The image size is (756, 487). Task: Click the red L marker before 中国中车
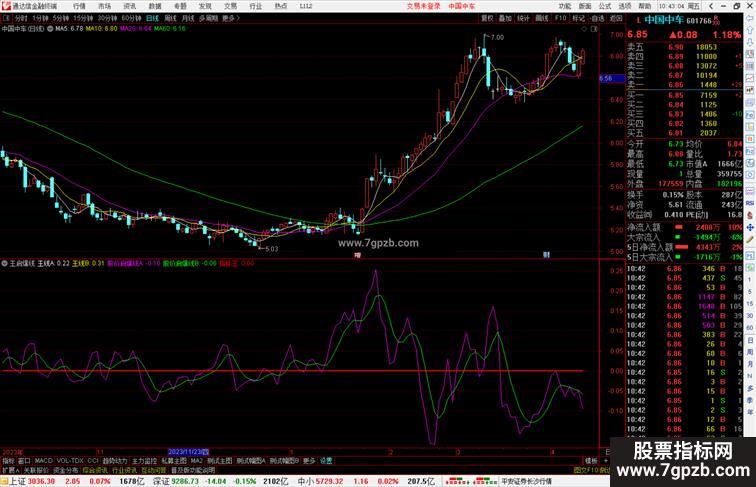click(x=638, y=20)
